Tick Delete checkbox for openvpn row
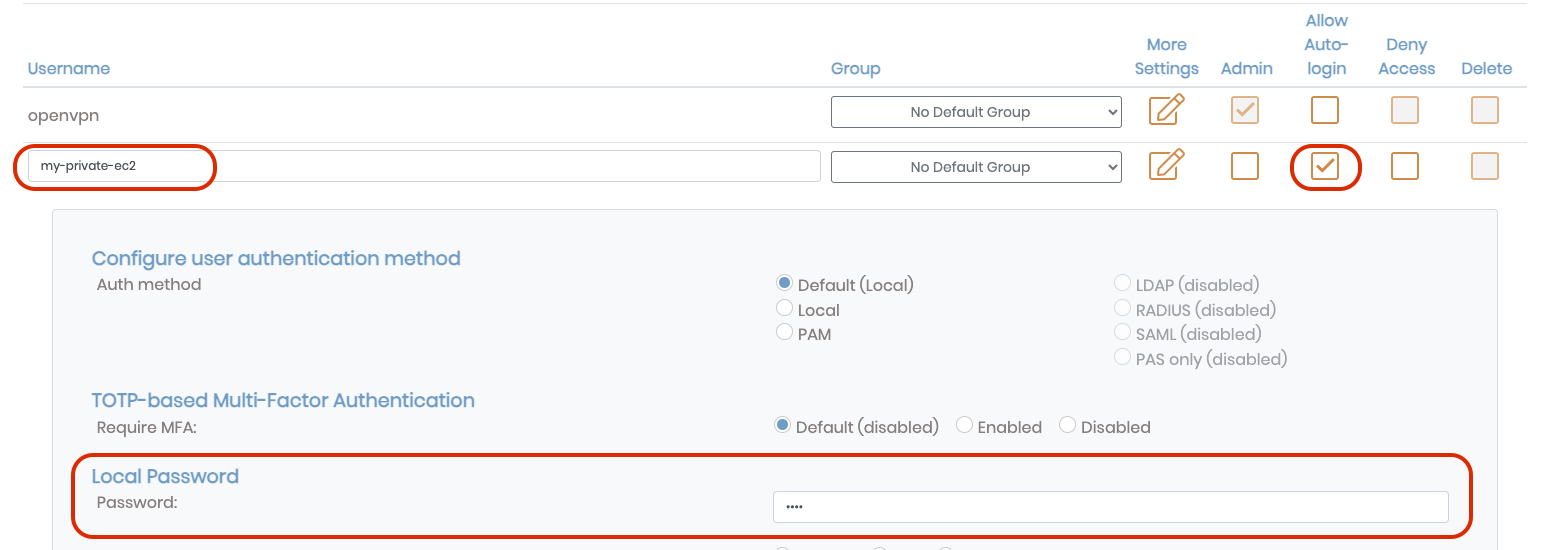Image resolution: width=1544 pixels, height=550 pixels. (x=1485, y=110)
